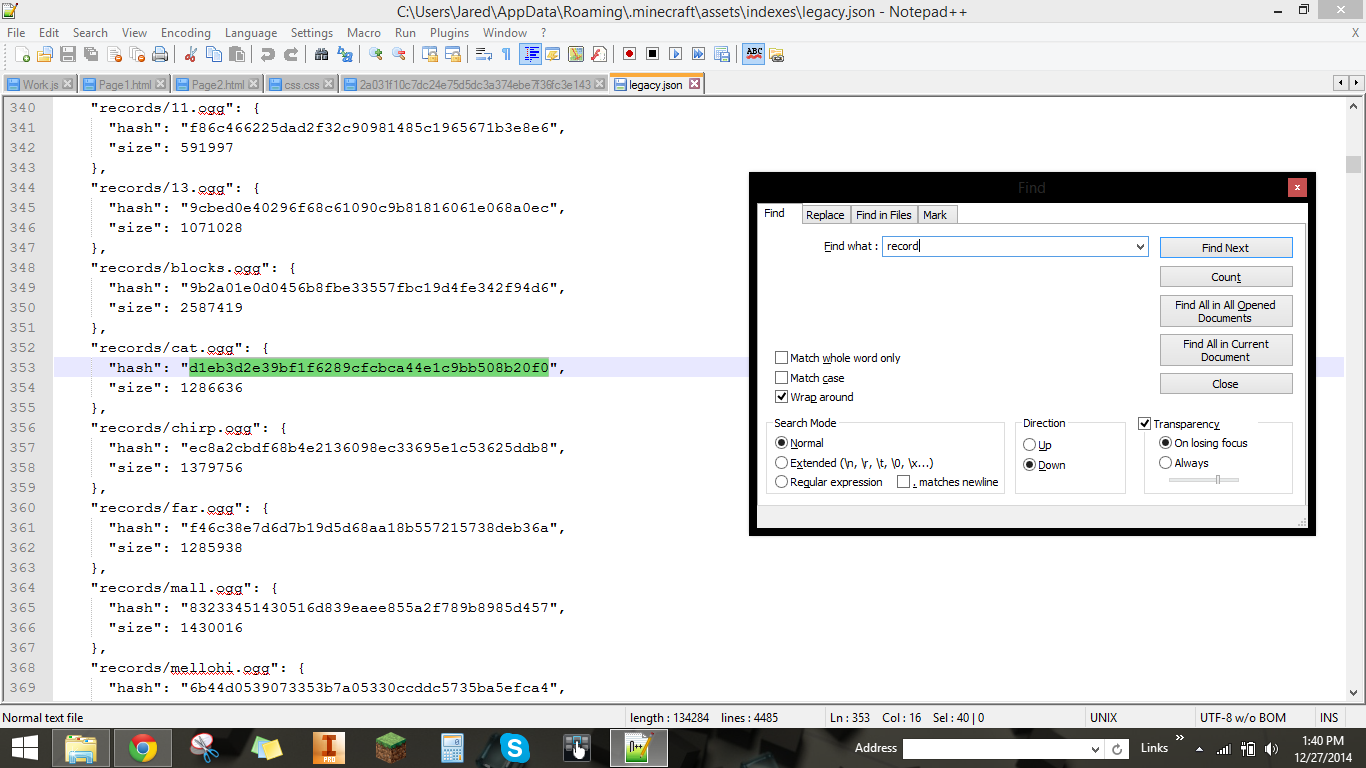The image size is (1366, 768).
Task: Select Regular expression search mode
Action: click(782, 482)
